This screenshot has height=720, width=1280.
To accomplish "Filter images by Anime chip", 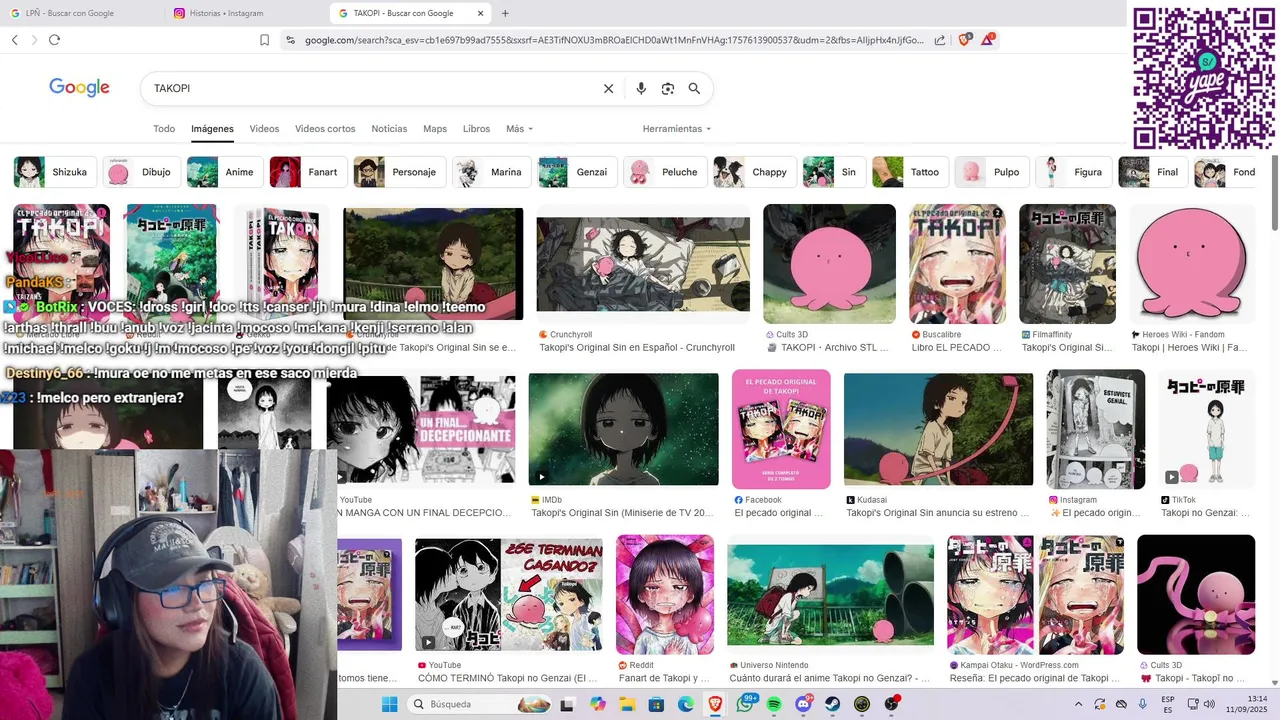I will (x=225, y=172).
